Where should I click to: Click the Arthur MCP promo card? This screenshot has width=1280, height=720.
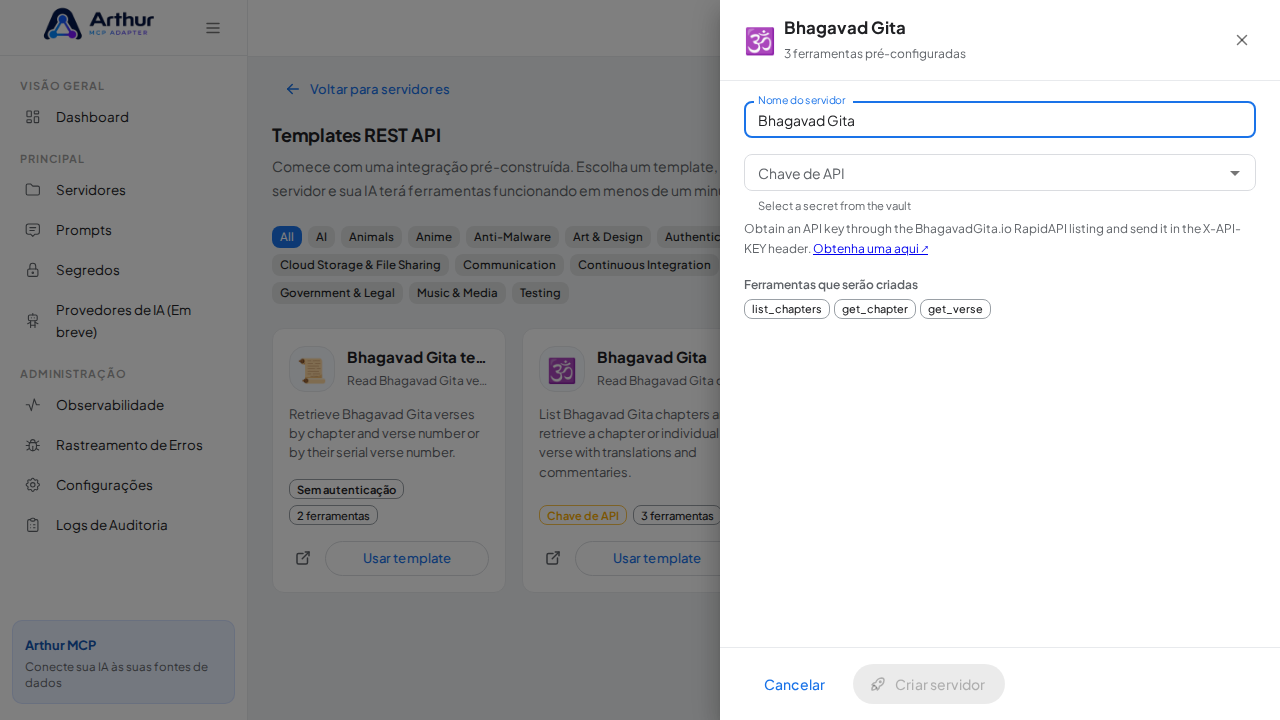click(x=123, y=662)
